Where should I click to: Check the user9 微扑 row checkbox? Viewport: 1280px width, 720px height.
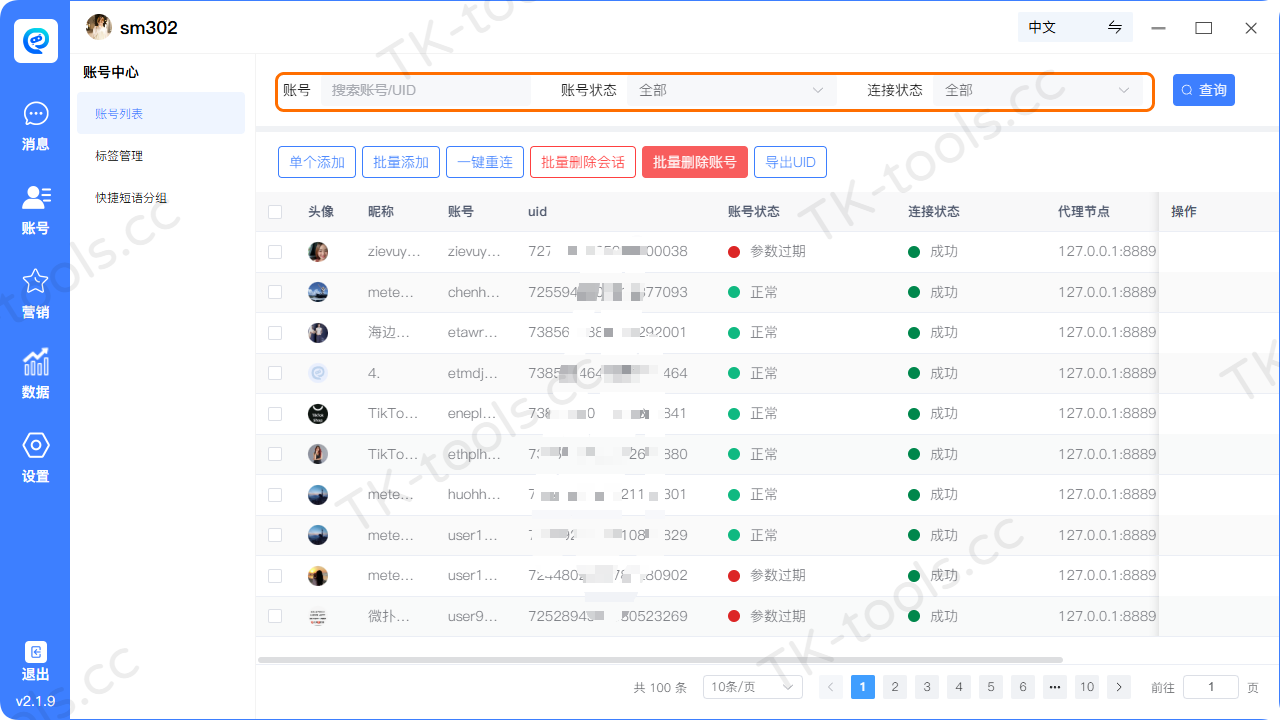tap(275, 616)
